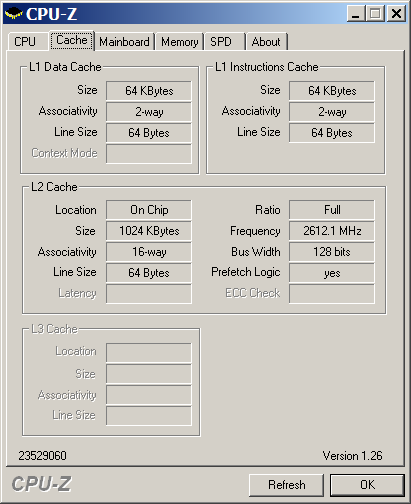Click the 'L1 Data Cache' group label

click(x=65, y=67)
